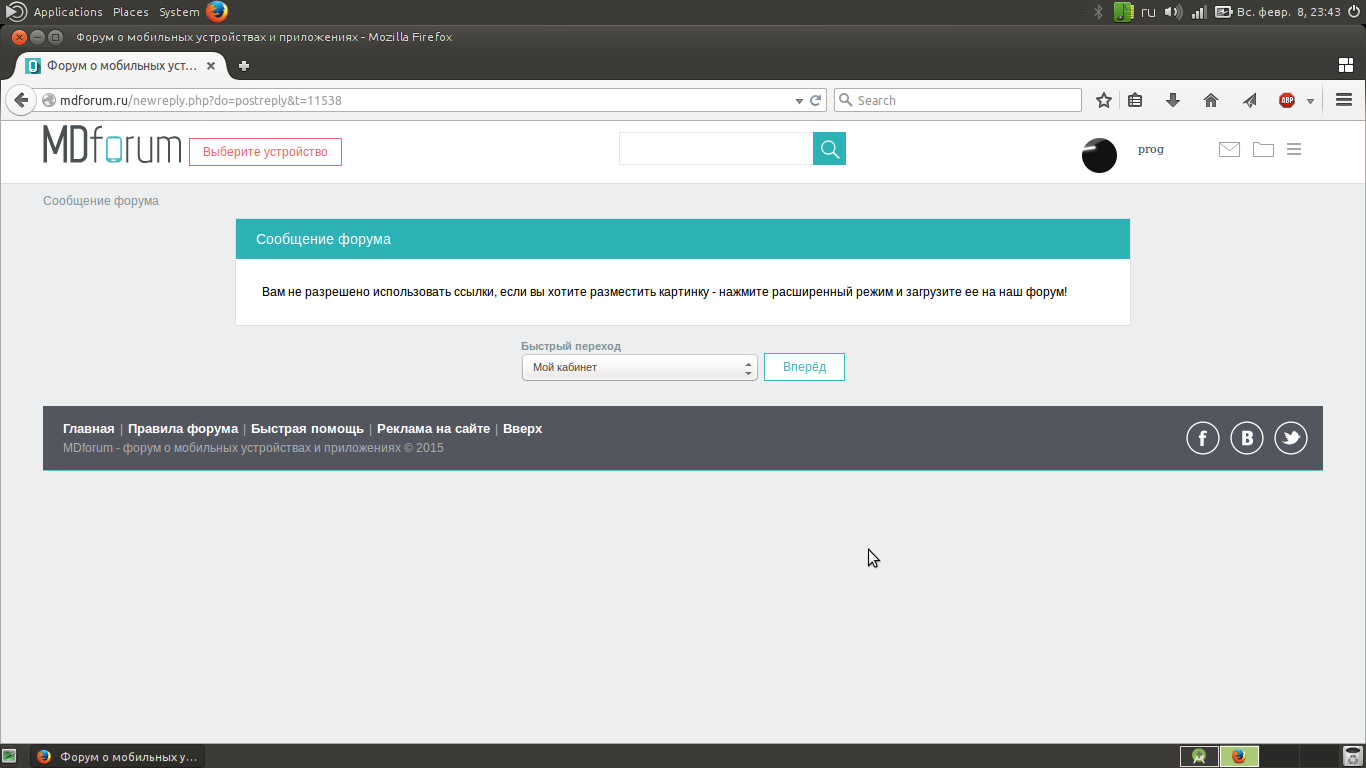Click the 'Выберите устройство' button
The width and height of the screenshot is (1366, 768).
tap(265, 152)
